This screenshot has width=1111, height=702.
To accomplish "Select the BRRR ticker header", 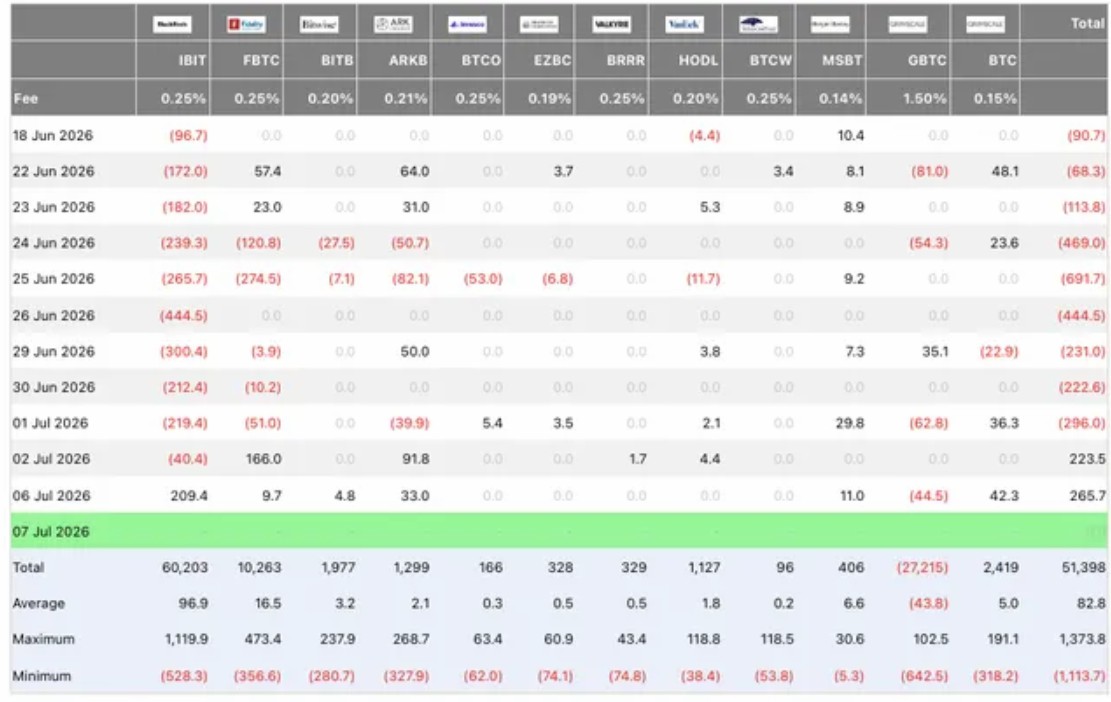I will [x=626, y=61].
